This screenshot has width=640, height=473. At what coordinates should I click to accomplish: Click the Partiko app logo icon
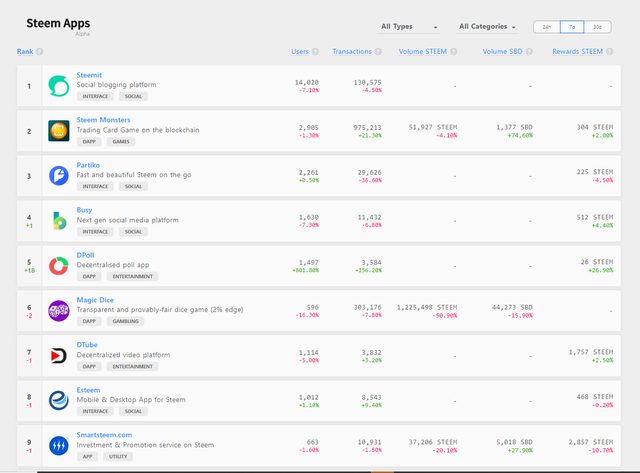coord(59,175)
